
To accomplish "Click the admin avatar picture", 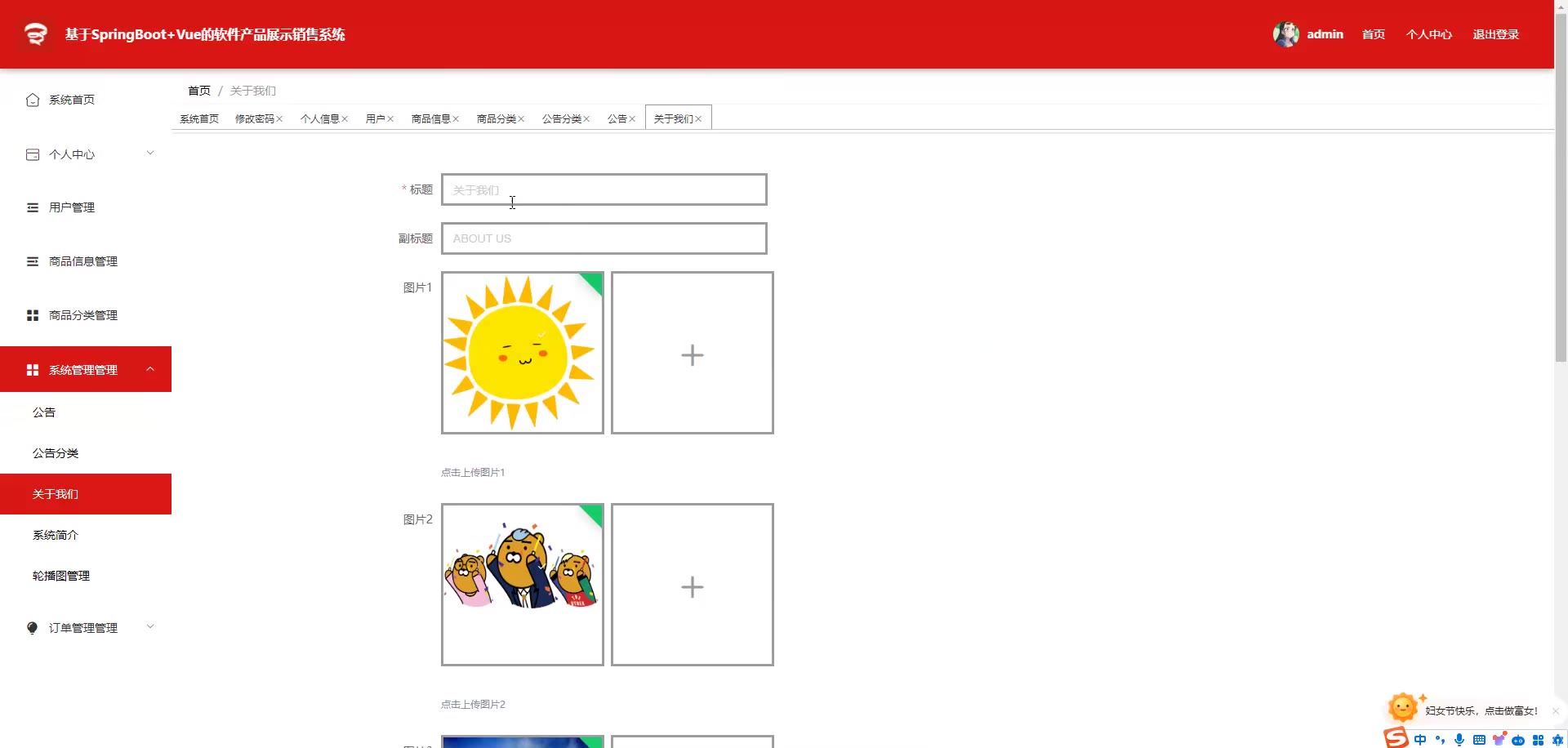I will [x=1286, y=34].
